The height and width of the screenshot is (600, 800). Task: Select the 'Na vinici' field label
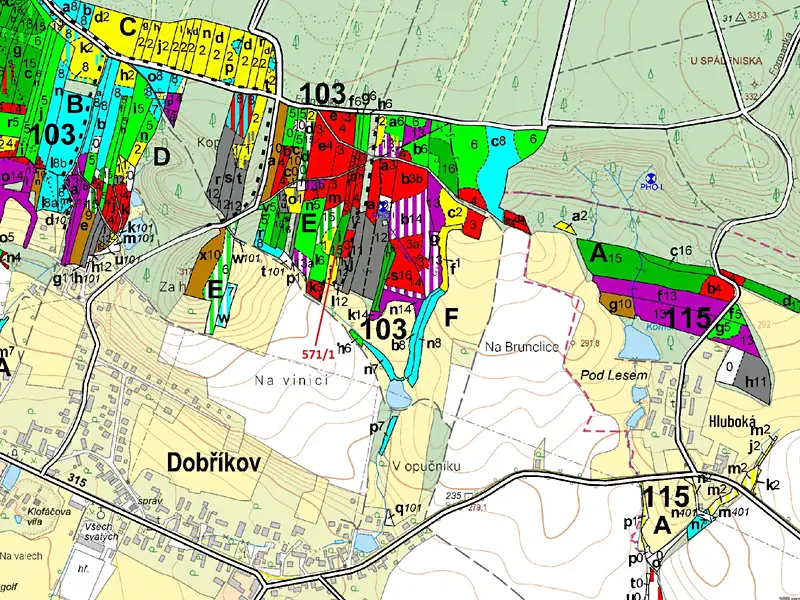tap(292, 380)
